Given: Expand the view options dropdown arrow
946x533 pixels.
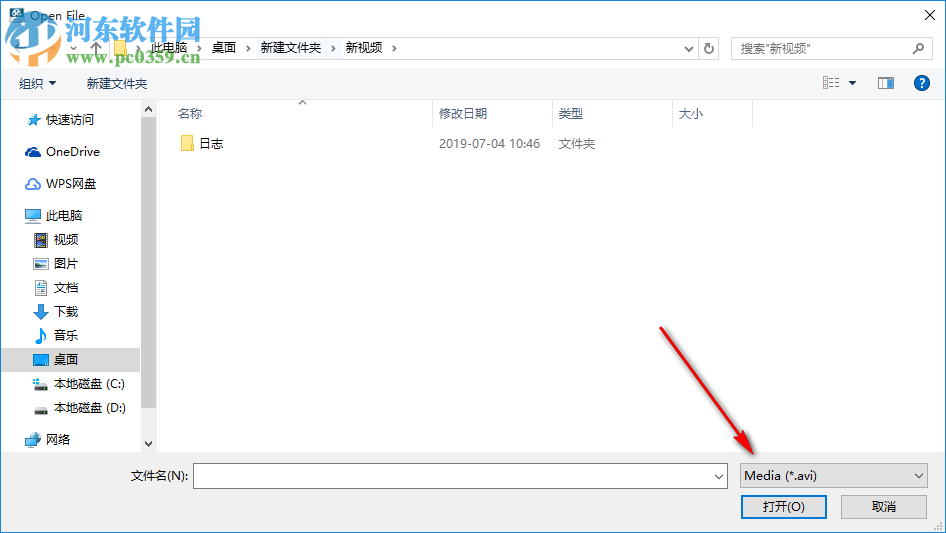Looking at the screenshot, I should click(x=852, y=83).
